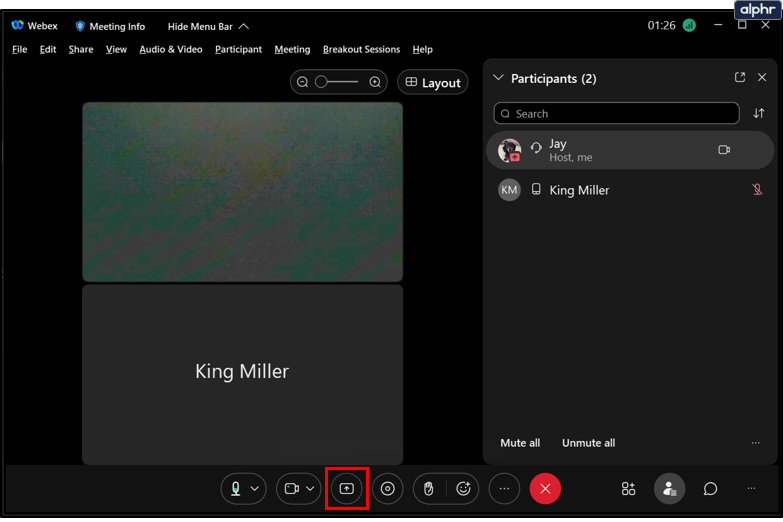This screenshot has height=522, width=783.
Task: Open More options ellipsis in center toolbar
Action: 504,488
